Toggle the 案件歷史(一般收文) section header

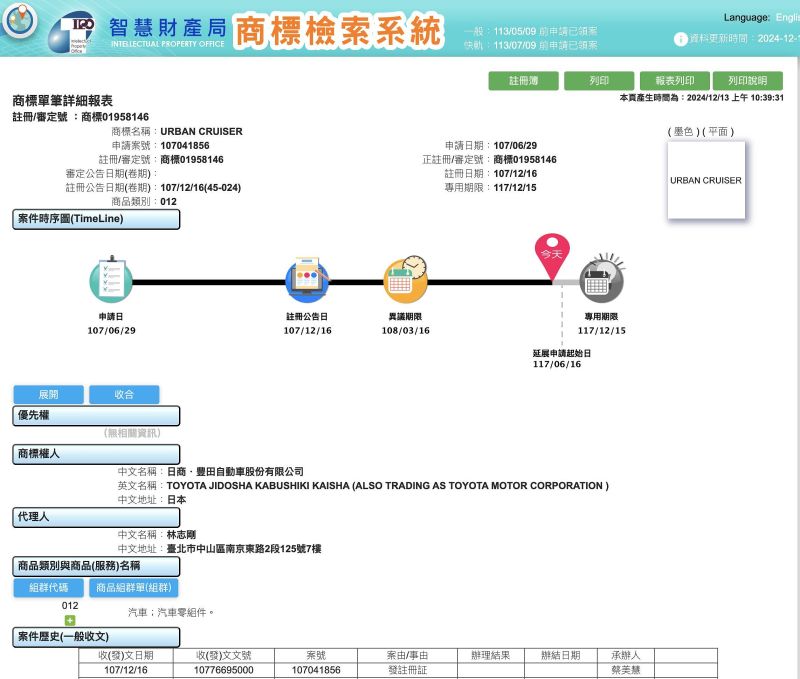96,637
